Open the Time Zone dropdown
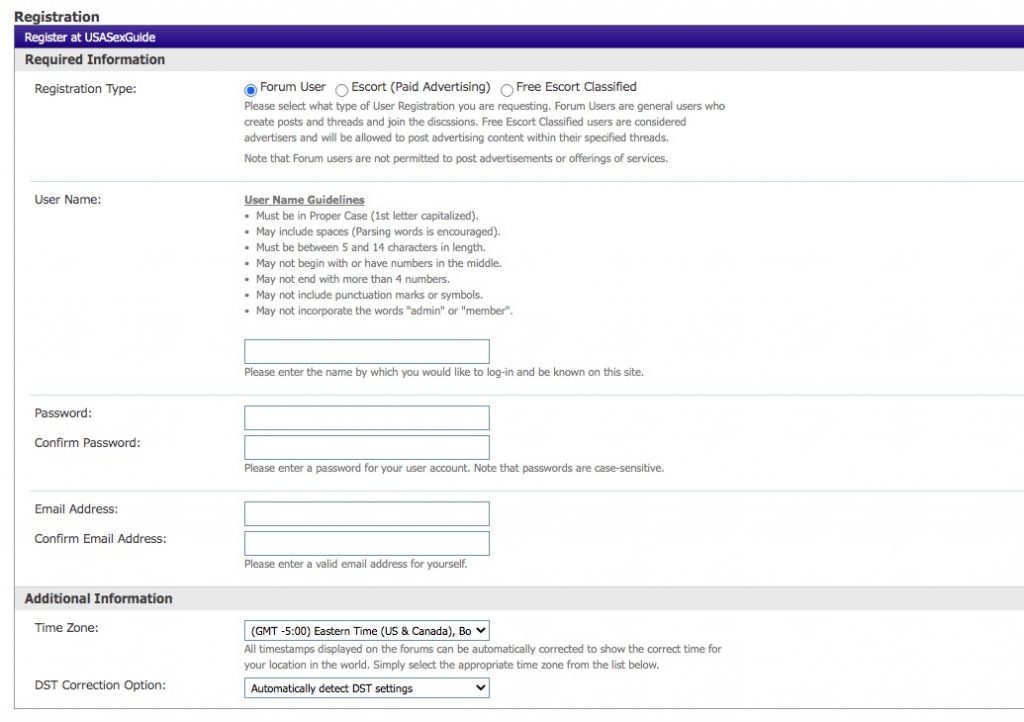The image size is (1024, 722). click(x=366, y=631)
